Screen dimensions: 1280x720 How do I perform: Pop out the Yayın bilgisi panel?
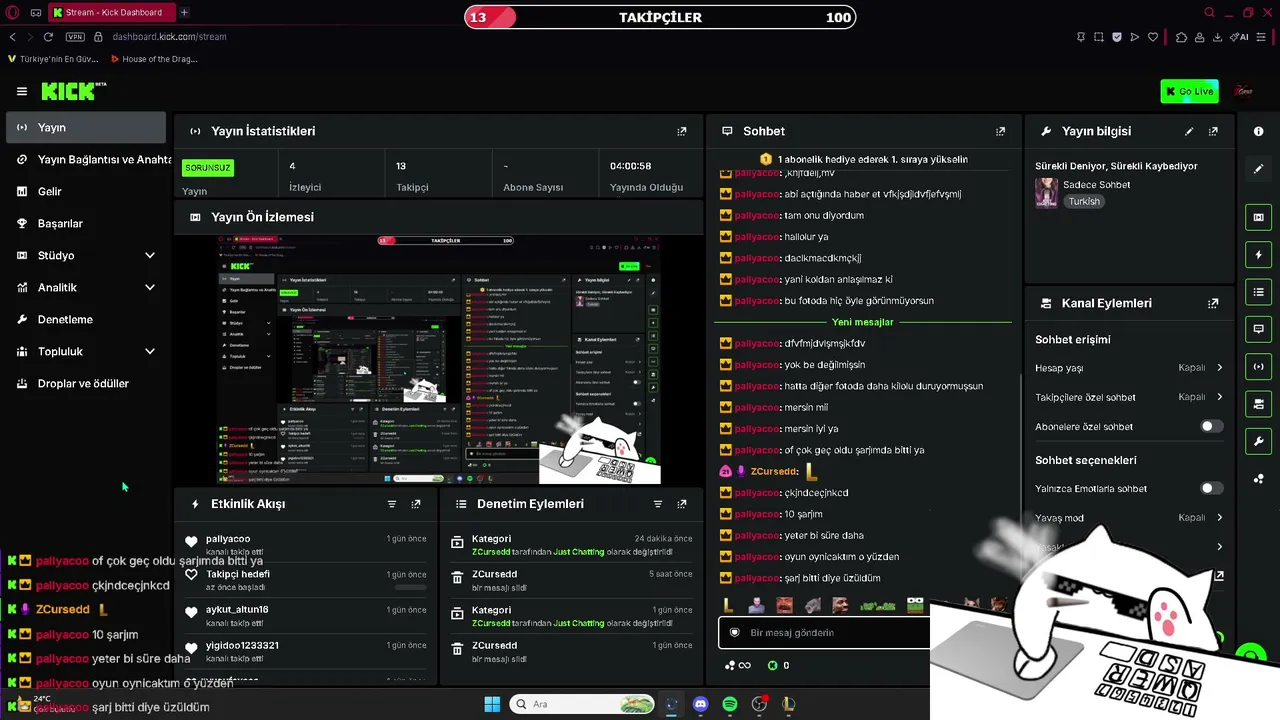1213,131
